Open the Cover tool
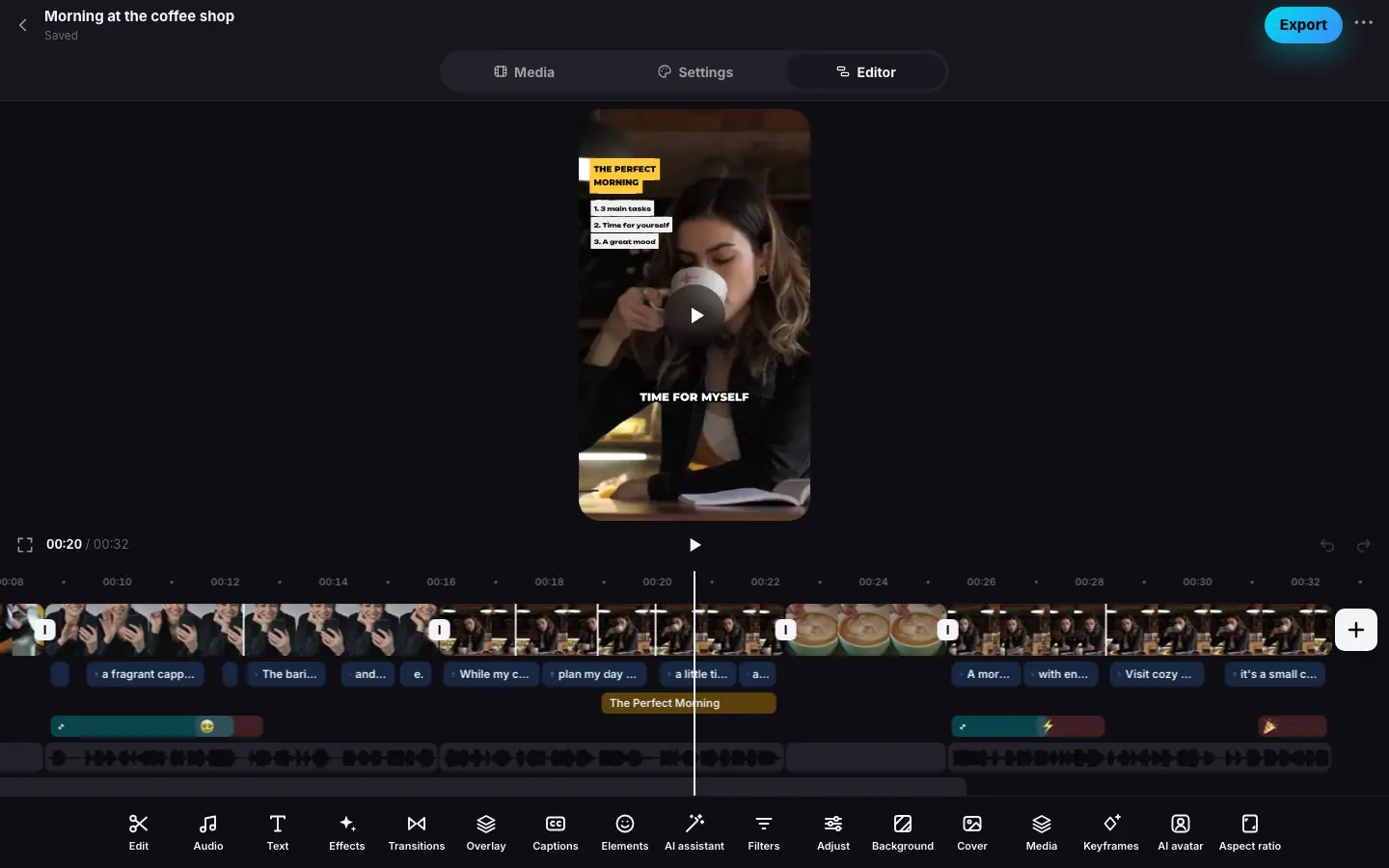The image size is (1389, 868). point(972,832)
